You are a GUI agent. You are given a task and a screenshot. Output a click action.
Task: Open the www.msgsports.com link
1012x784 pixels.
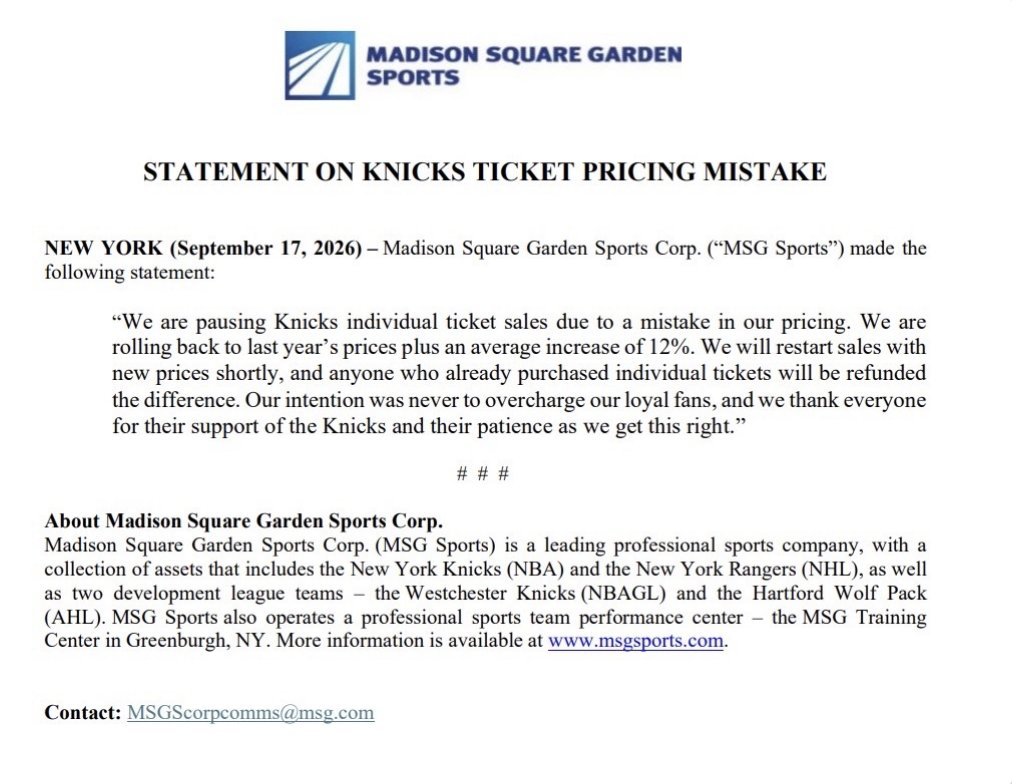pos(636,641)
